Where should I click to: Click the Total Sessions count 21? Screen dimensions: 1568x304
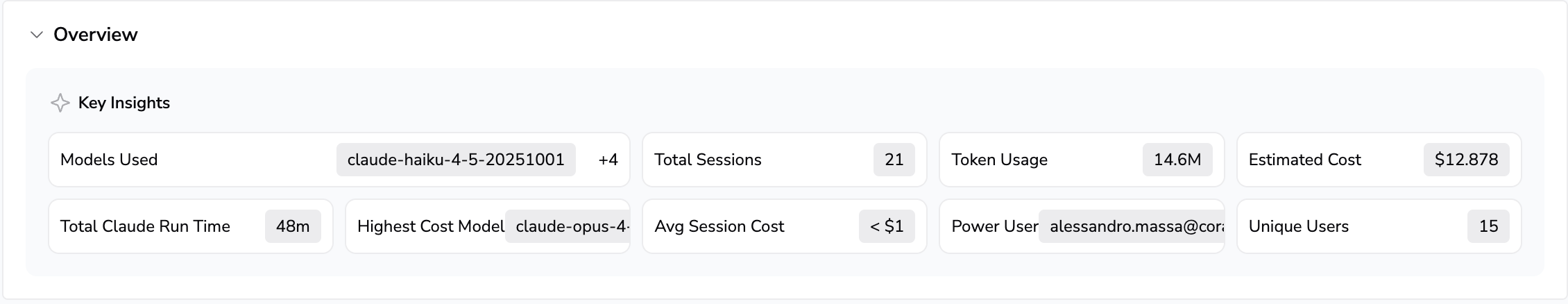(894, 160)
